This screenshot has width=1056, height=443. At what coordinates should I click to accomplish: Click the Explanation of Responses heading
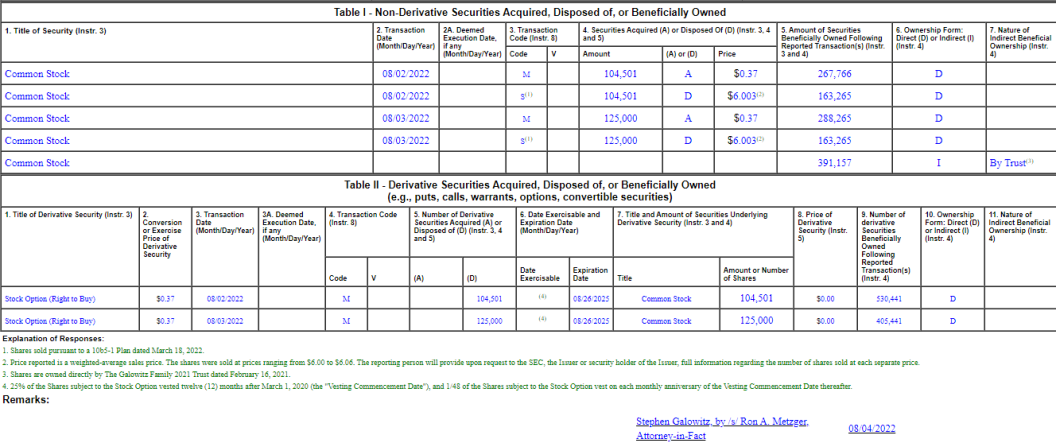53,338
